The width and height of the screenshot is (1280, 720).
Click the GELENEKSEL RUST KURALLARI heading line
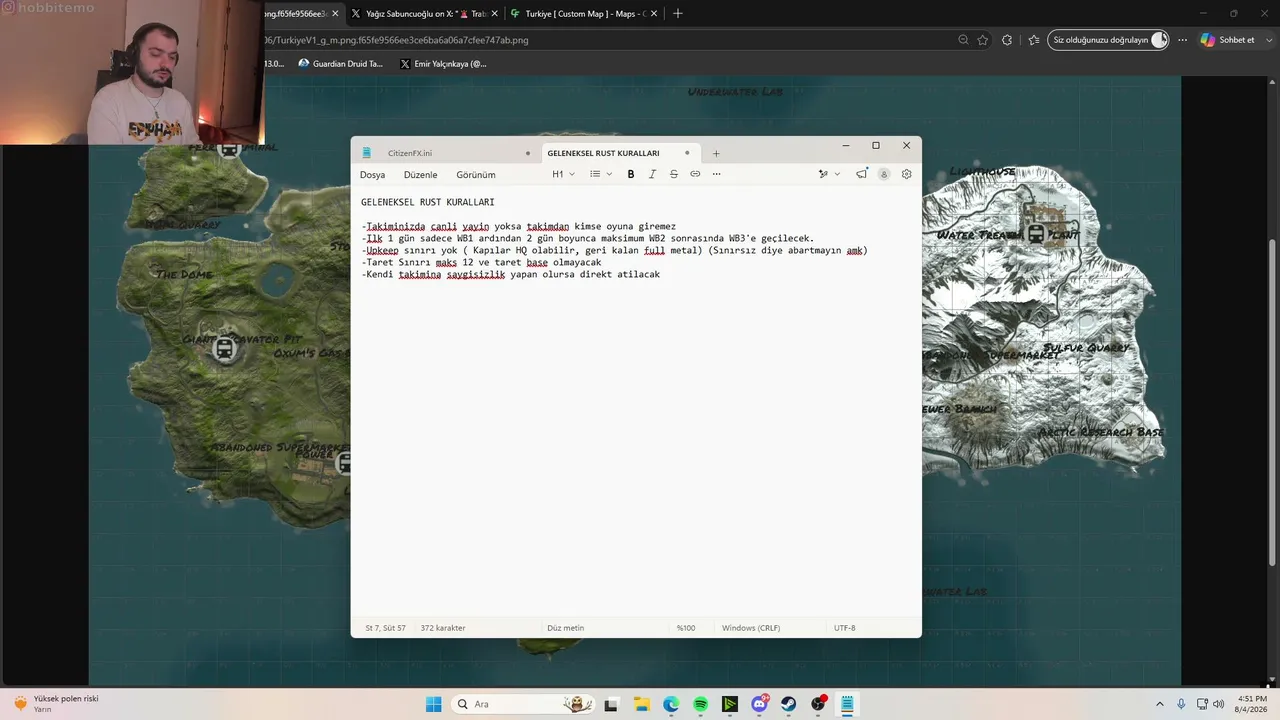pyautogui.click(x=428, y=202)
